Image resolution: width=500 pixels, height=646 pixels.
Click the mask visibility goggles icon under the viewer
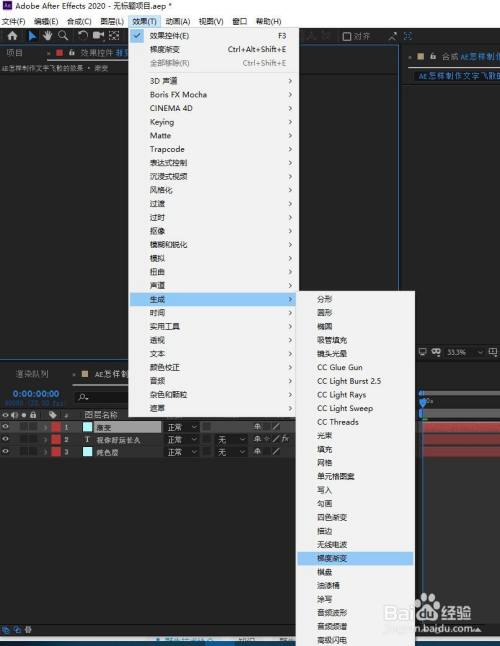click(436, 352)
